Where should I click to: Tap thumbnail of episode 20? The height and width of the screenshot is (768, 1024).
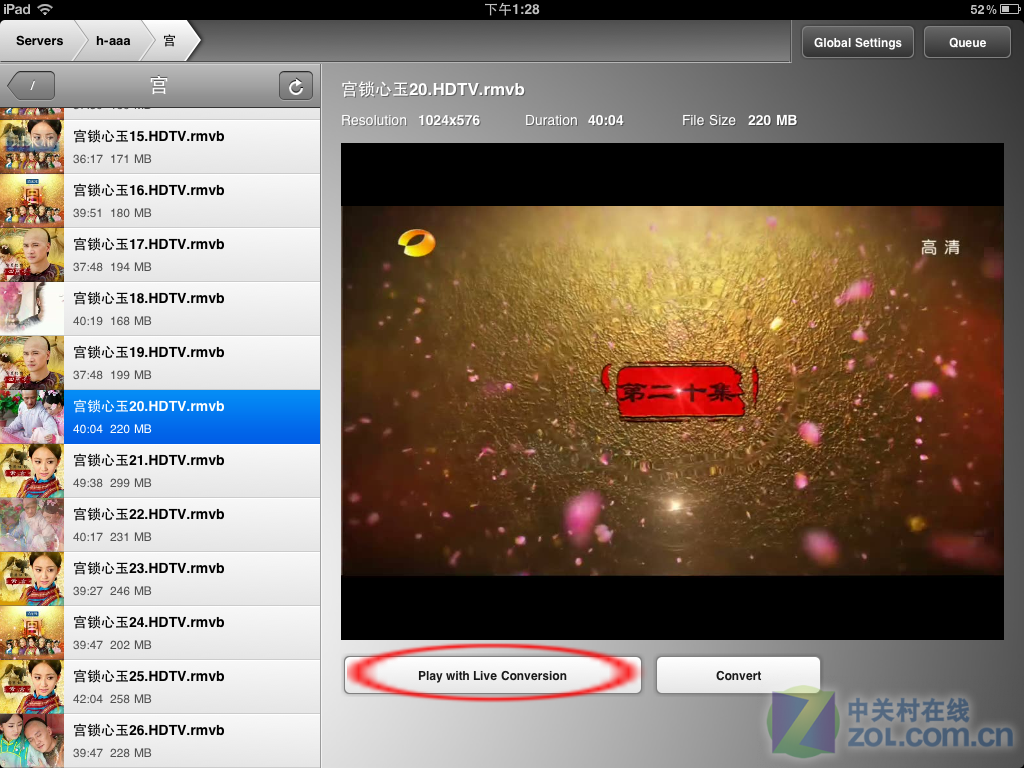click(x=32, y=417)
